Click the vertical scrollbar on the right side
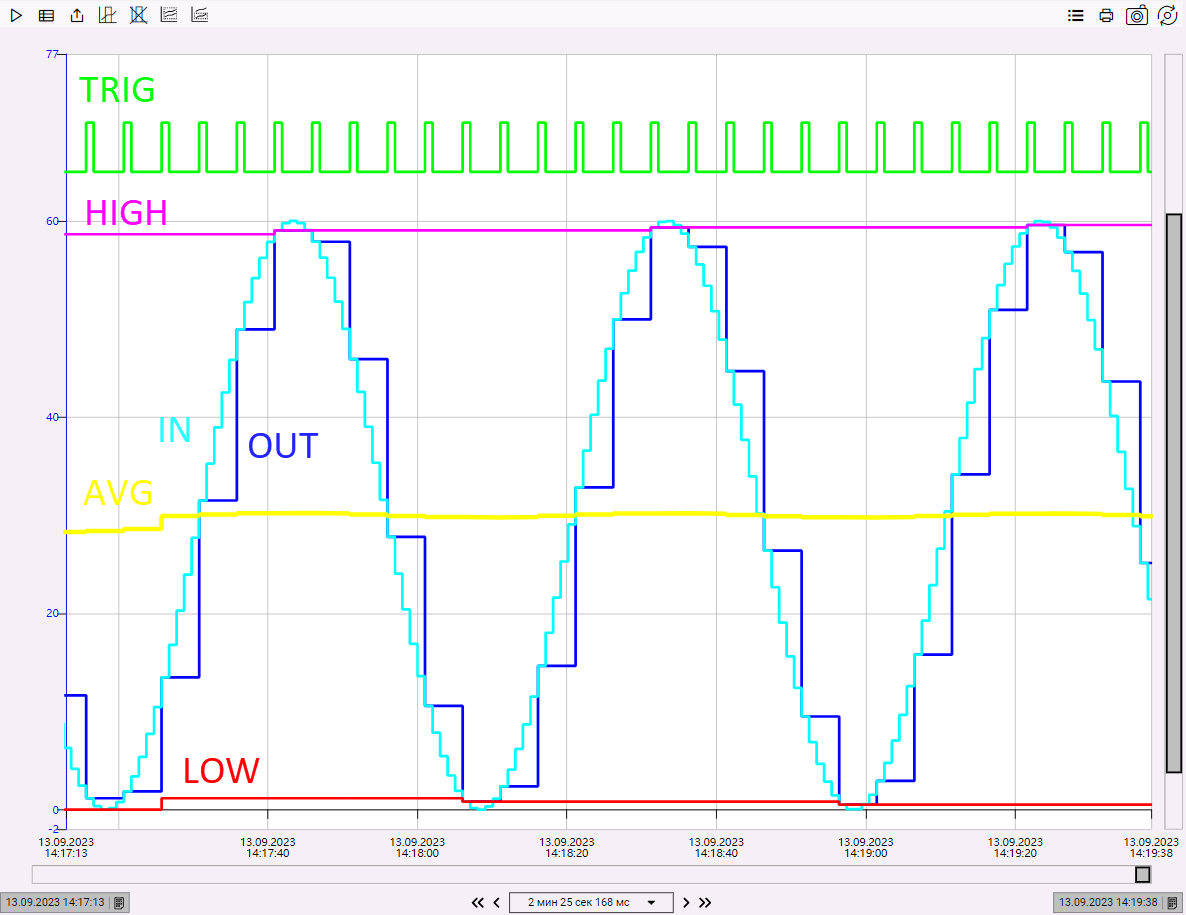Viewport: 1186px width, 915px height. (x=1174, y=492)
